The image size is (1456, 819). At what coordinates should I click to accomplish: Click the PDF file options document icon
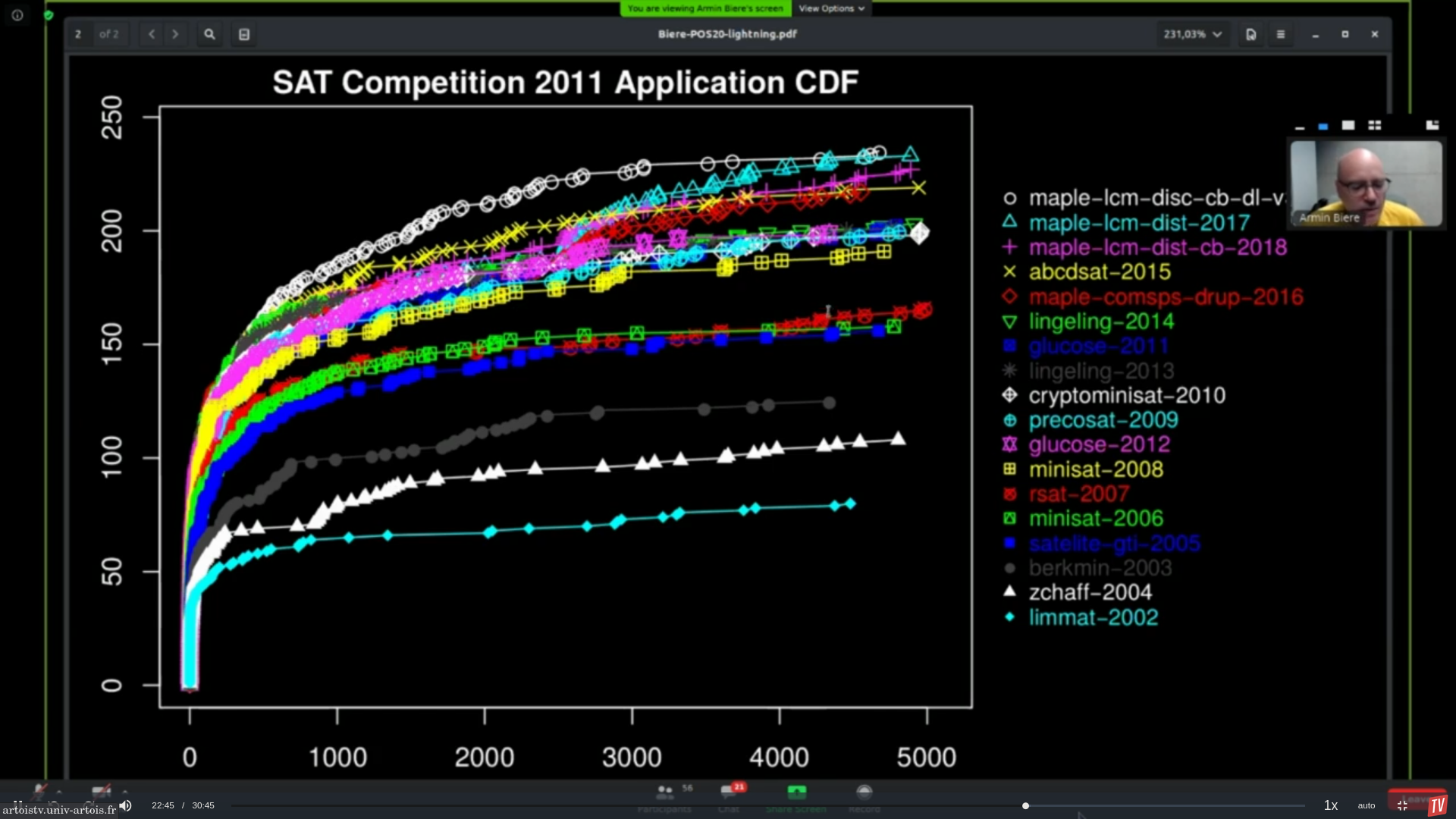[x=1251, y=34]
